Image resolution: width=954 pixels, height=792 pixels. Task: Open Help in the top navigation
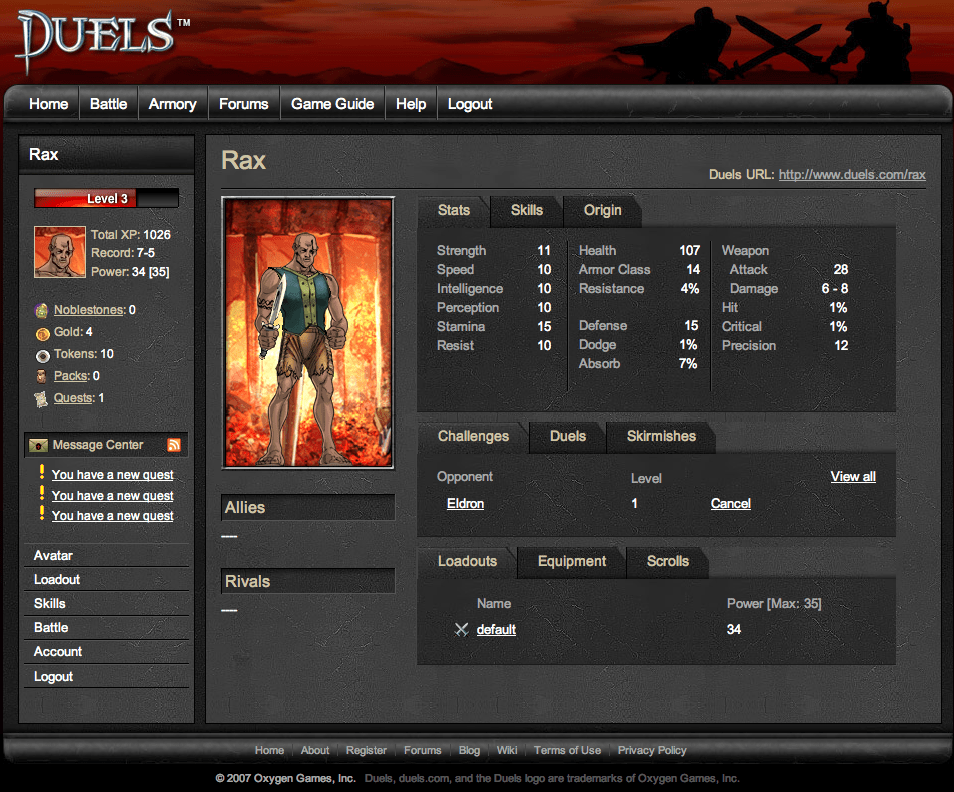[x=411, y=104]
